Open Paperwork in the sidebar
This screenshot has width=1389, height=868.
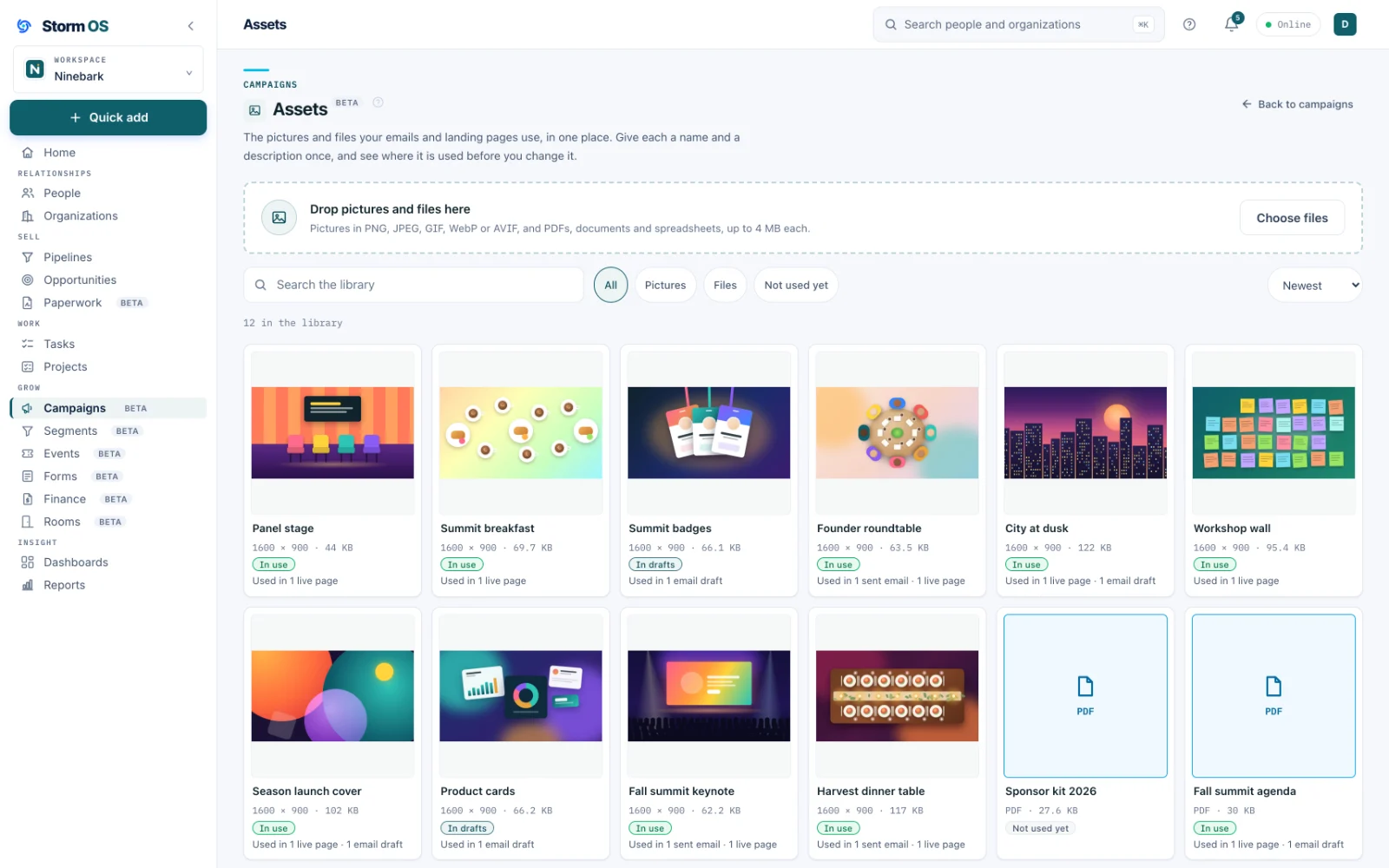109,303
